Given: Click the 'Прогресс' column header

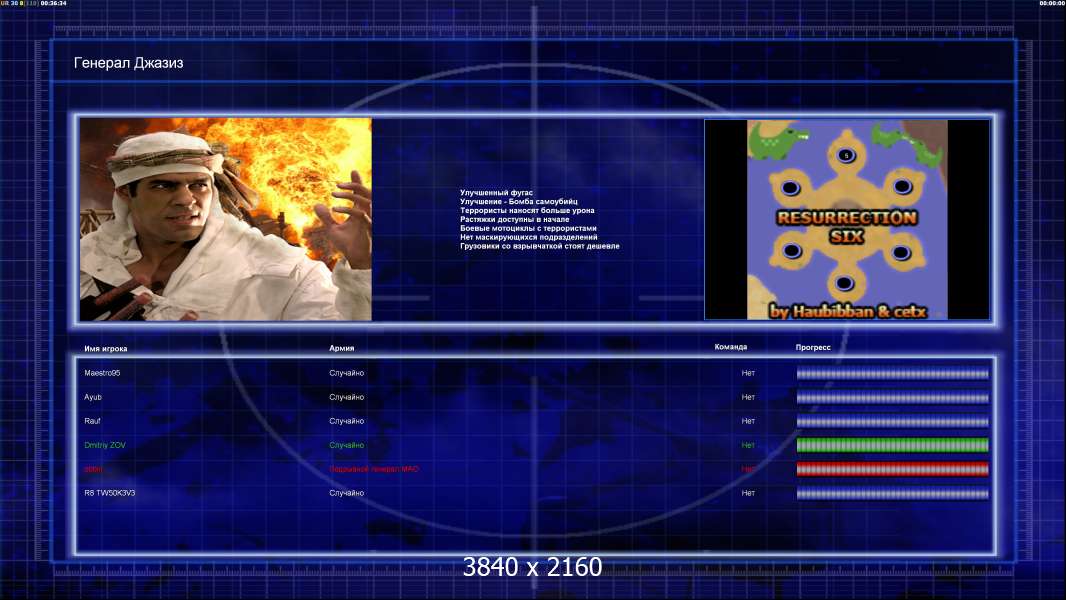Looking at the screenshot, I should (813, 347).
